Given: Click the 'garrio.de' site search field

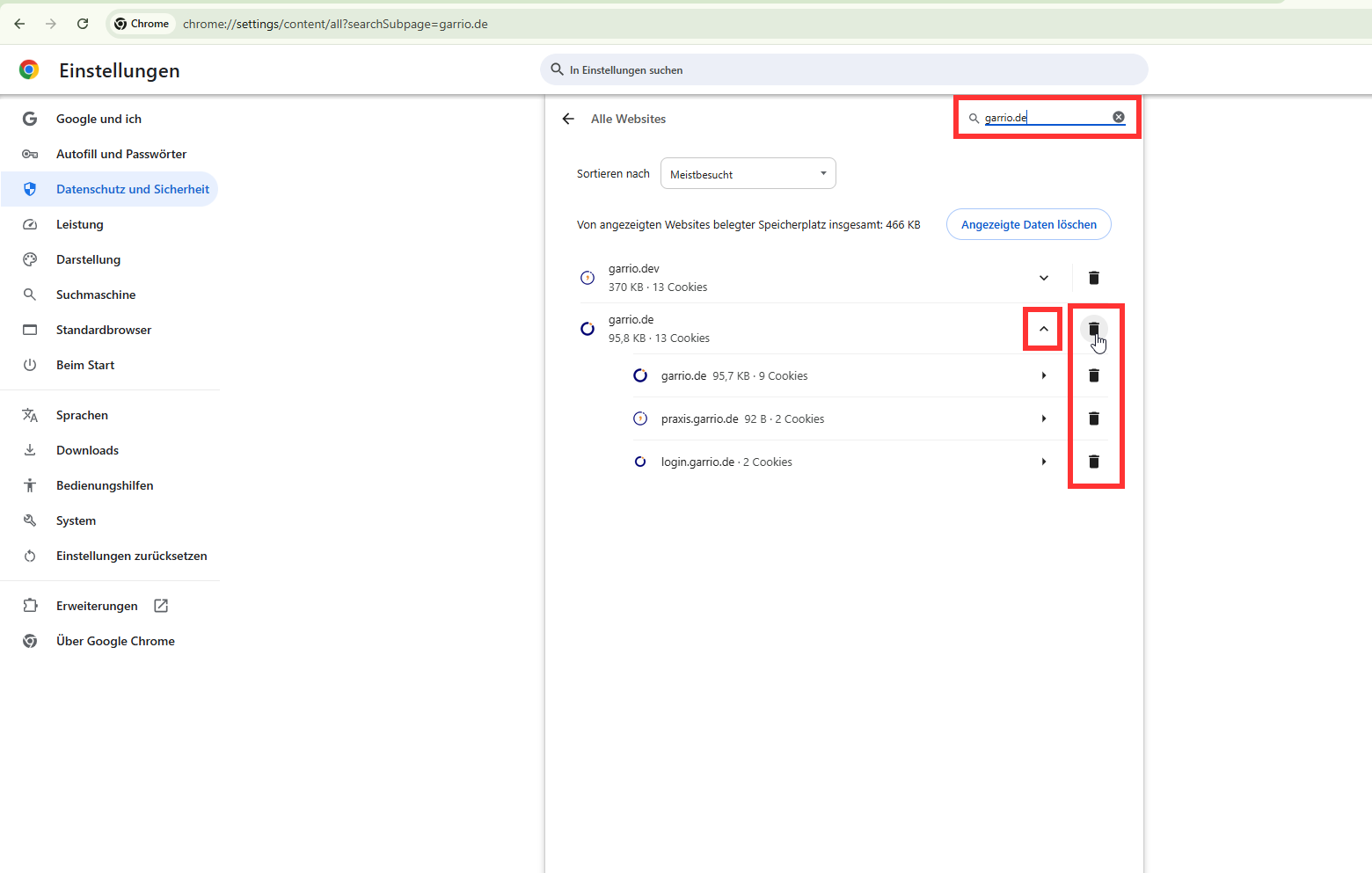Looking at the screenshot, I should click(1047, 117).
